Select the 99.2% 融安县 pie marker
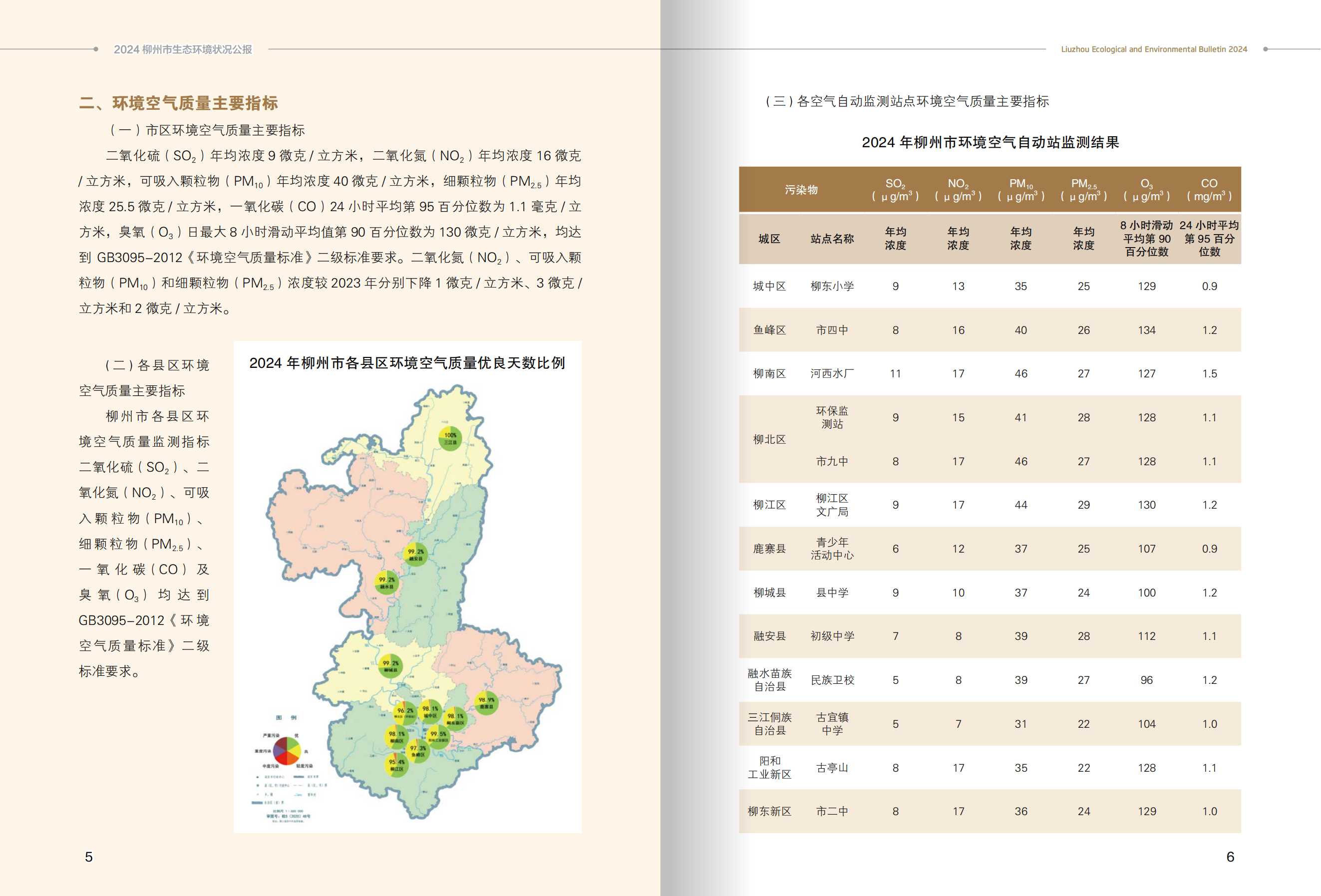Image resolution: width=1321 pixels, height=896 pixels. tap(415, 554)
